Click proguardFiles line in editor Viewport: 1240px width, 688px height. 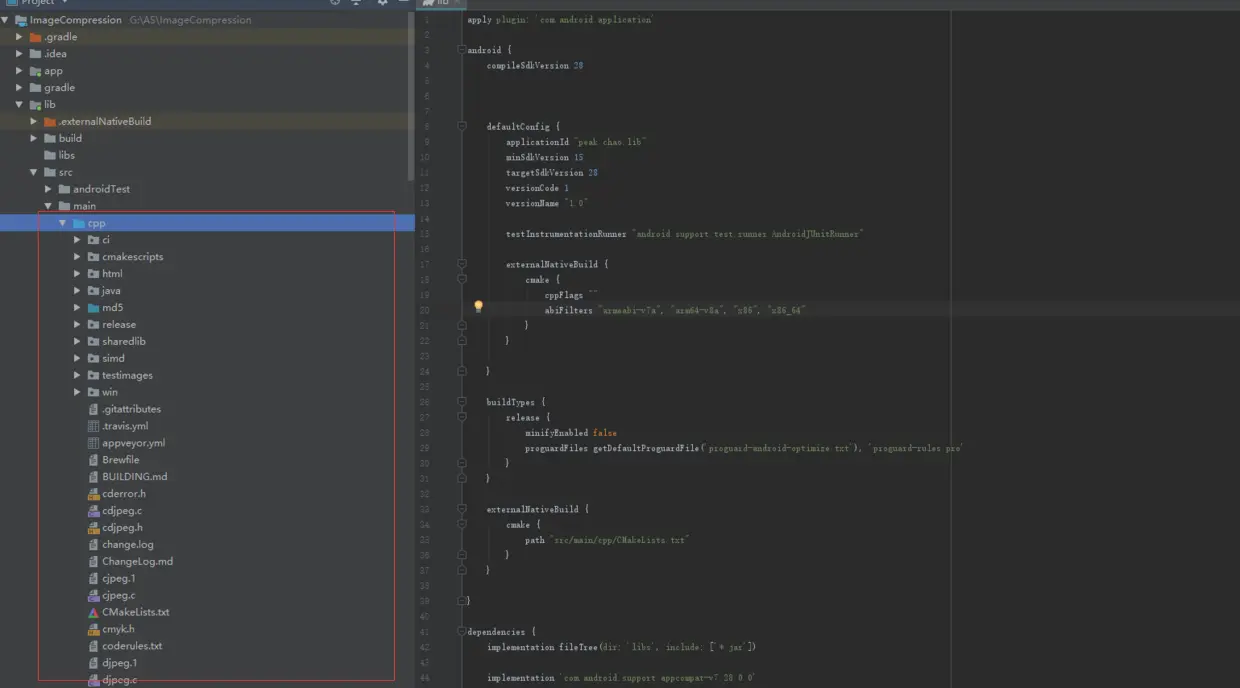[744, 448]
